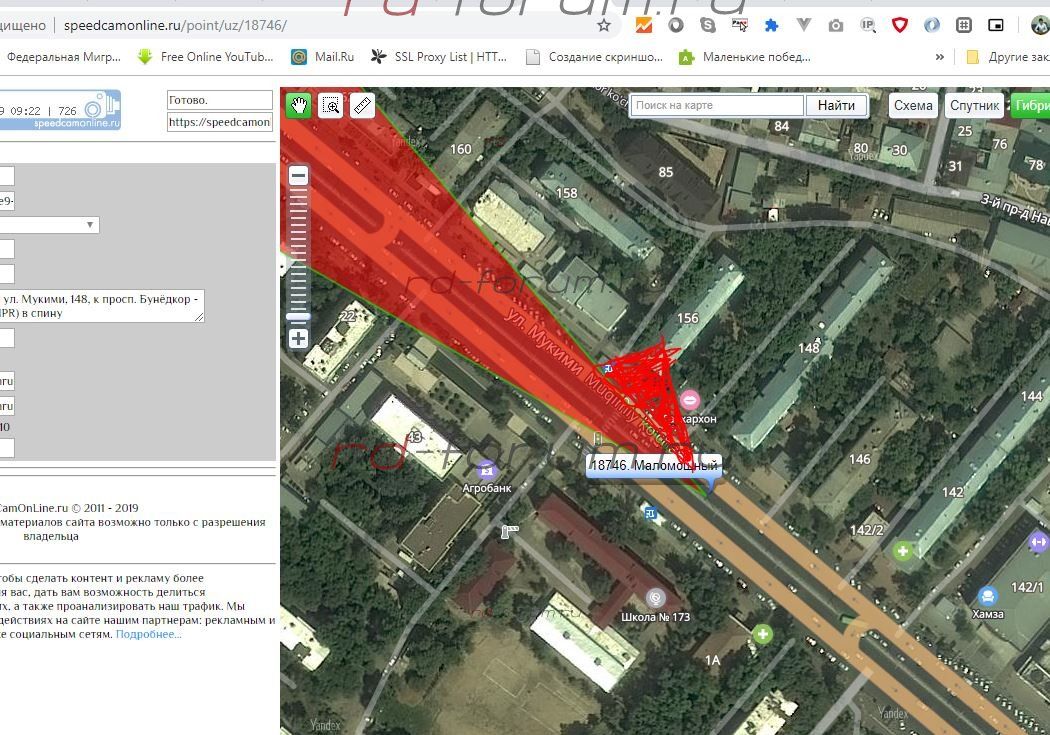This screenshot has height=735, width=1050.
Task: Open the Skype browser extension
Action: (708, 25)
